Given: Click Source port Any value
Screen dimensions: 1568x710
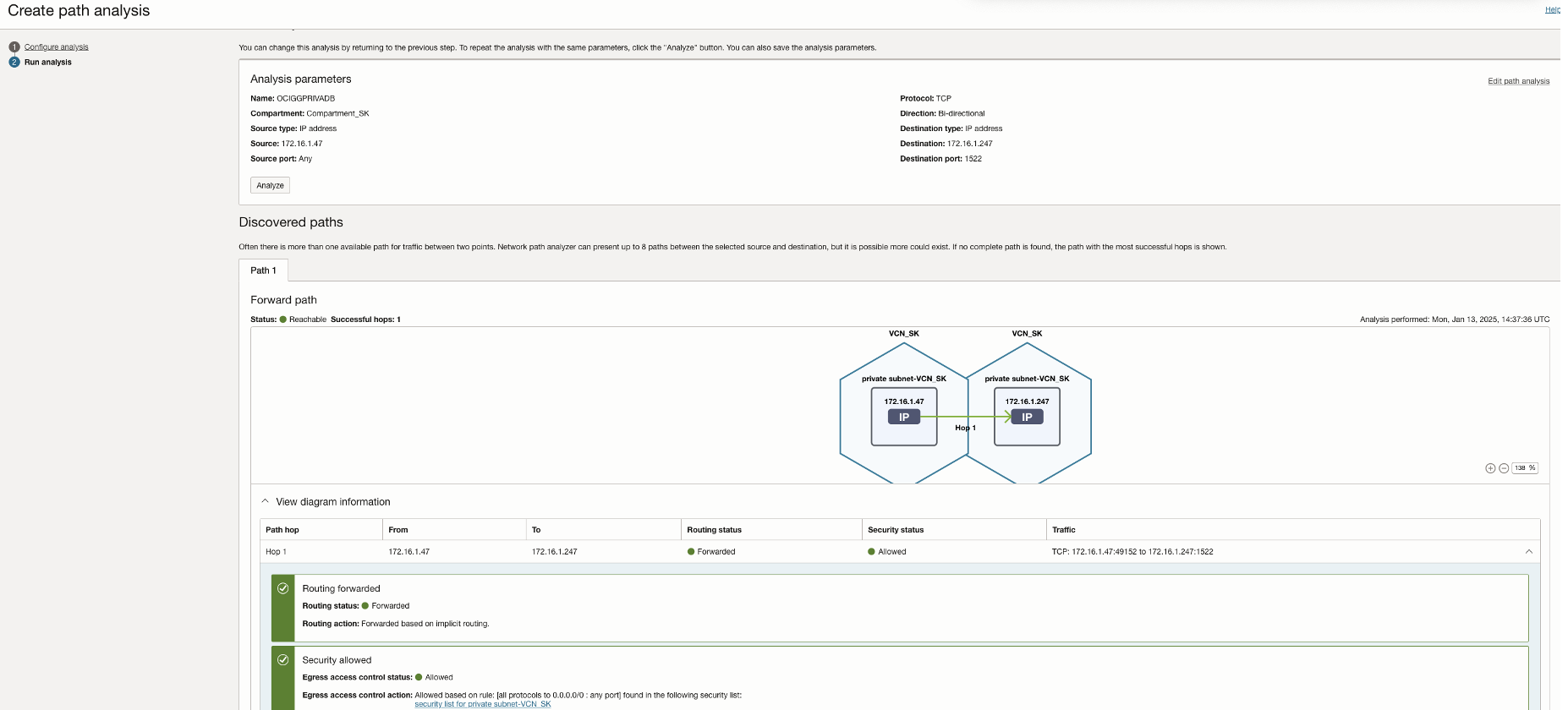Looking at the screenshot, I should [305, 159].
